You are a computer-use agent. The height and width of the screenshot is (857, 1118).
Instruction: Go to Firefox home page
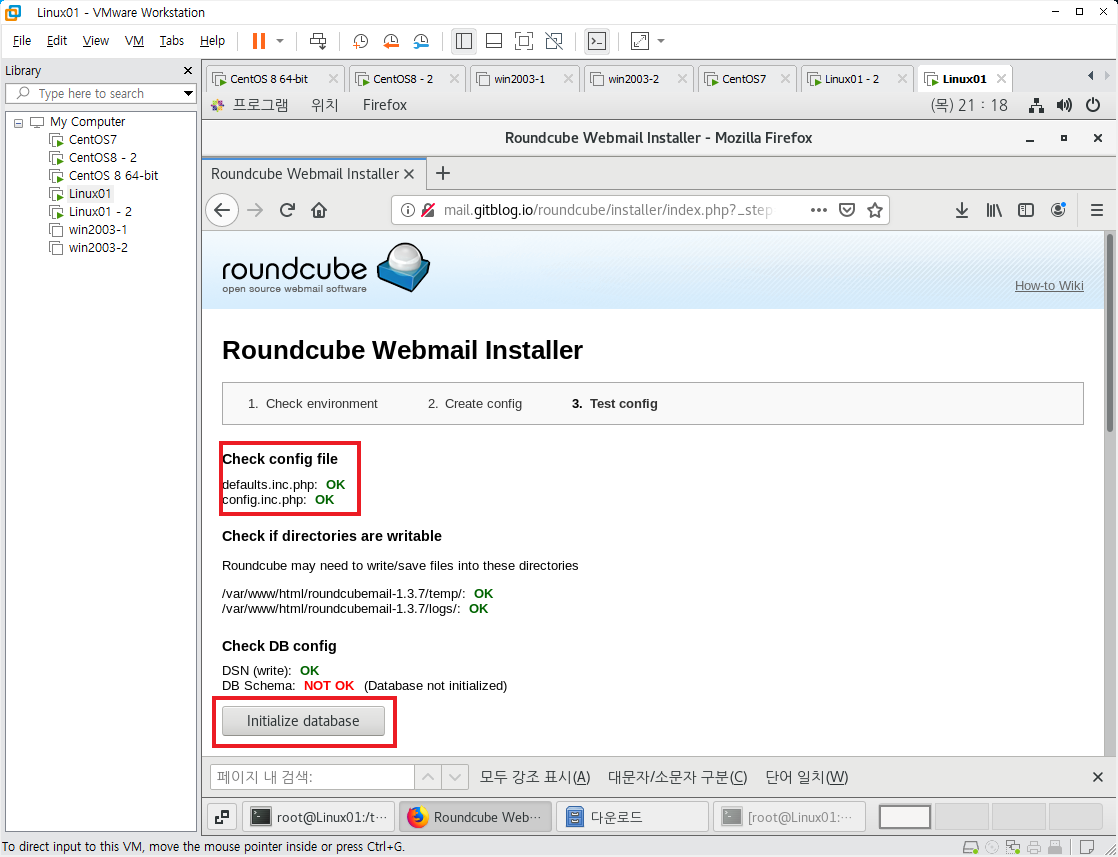point(319,210)
